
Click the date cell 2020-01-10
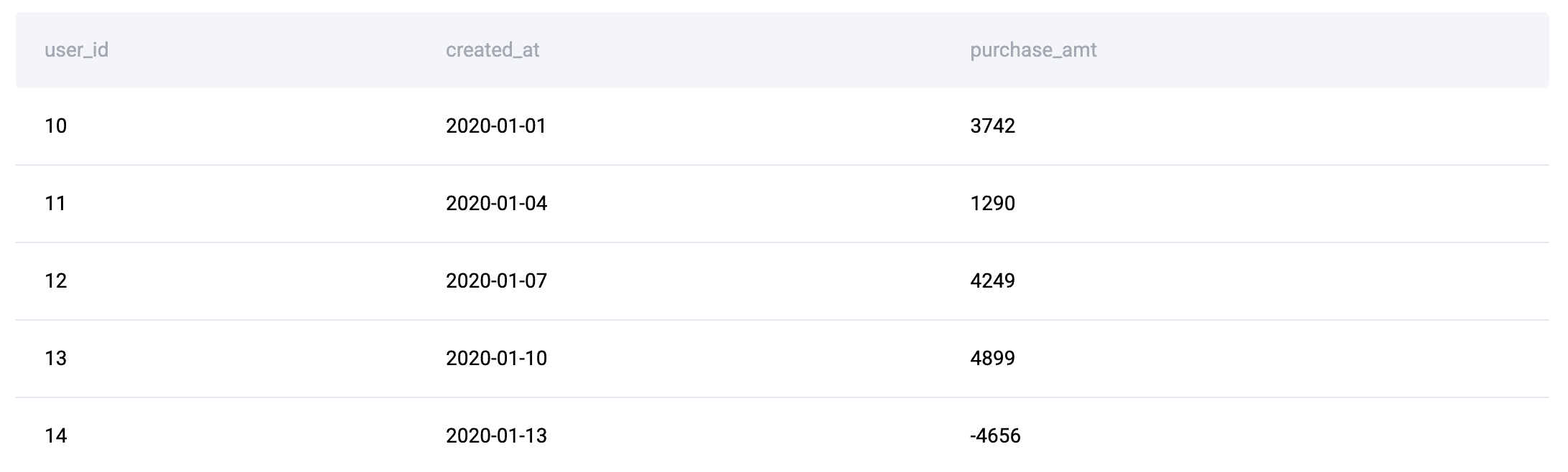click(496, 358)
